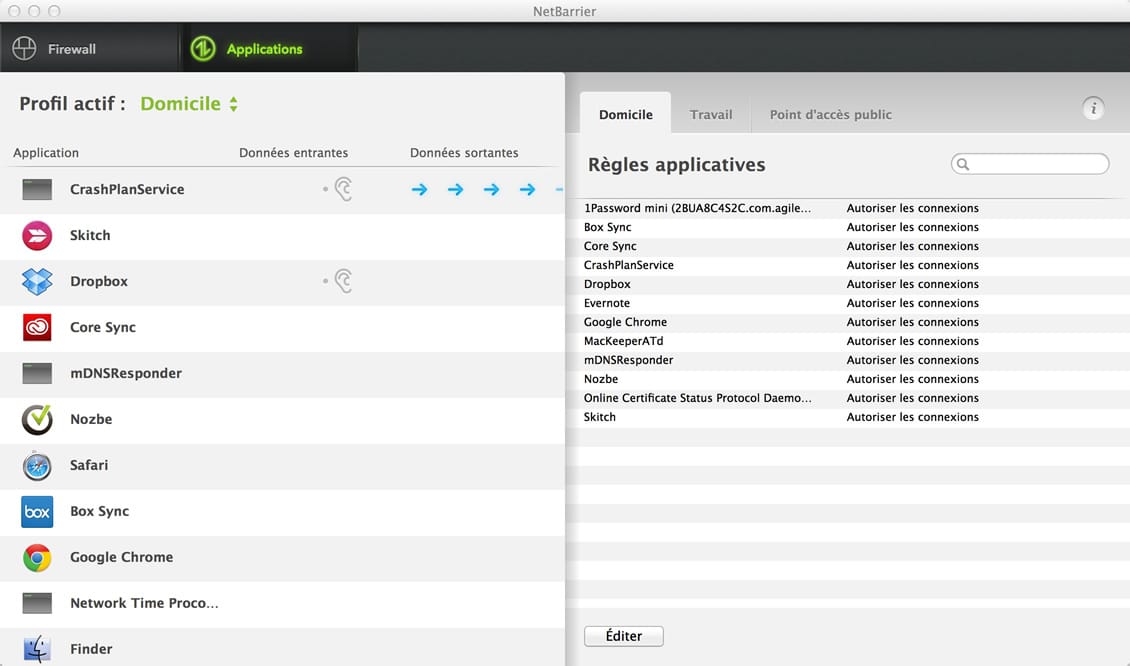
Task: Click the Box Sync blue icon
Action: (x=37, y=512)
